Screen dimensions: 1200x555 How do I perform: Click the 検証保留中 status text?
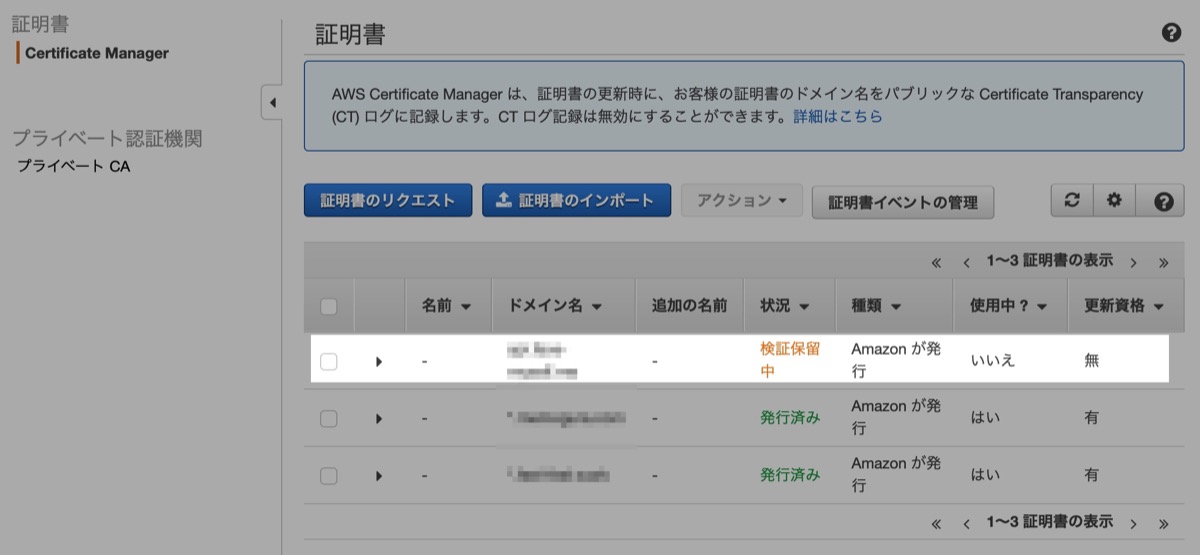[790, 360]
